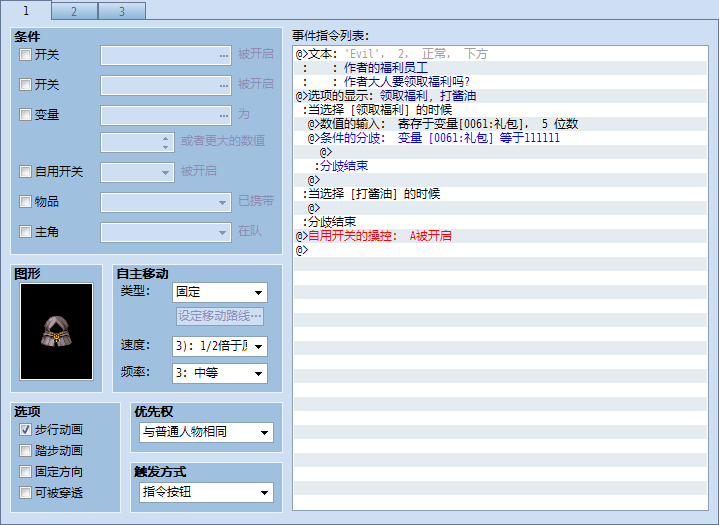This screenshot has height=525, width=719.
Task: Uncheck the 步行动画 option
Action: point(25,430)
